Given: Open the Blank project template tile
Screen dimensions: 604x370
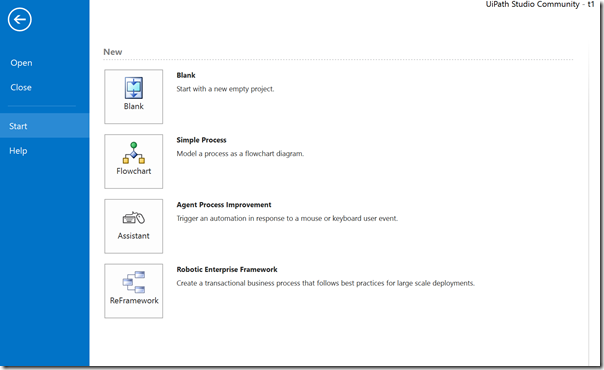Looking at the screenshot, I should pos(133,97).
